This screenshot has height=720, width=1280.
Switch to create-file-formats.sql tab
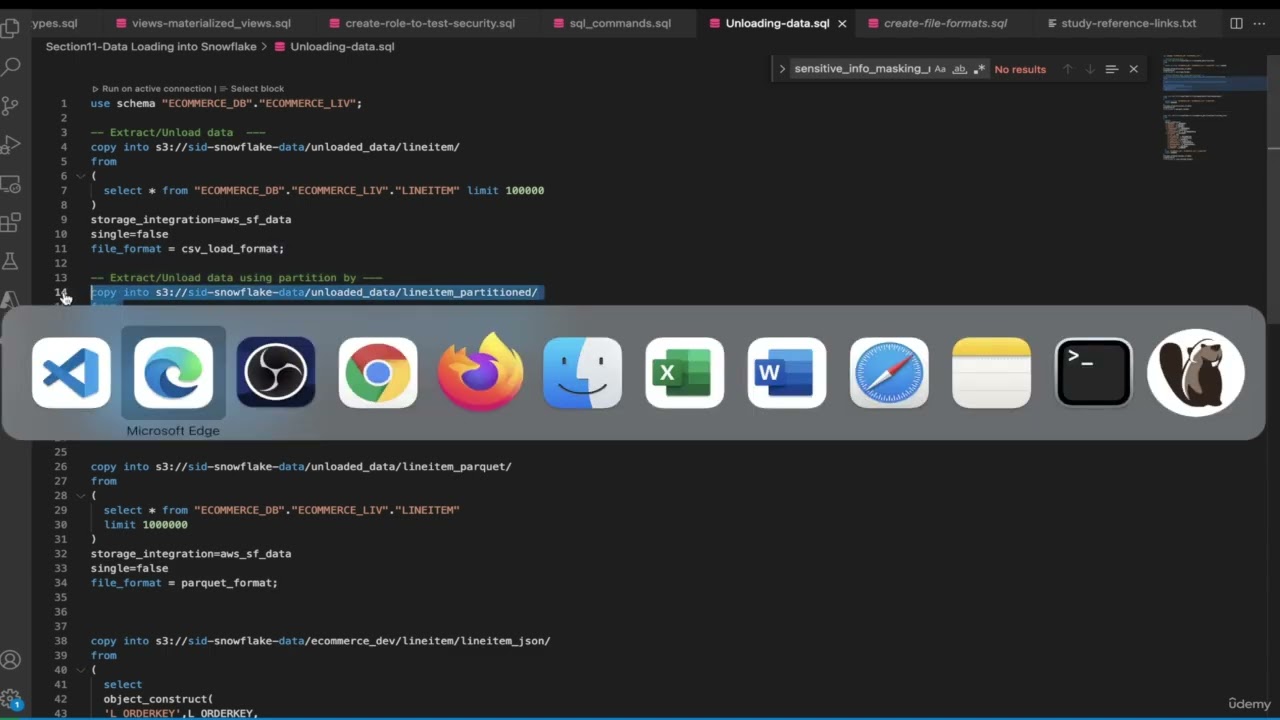pos(945,23)
